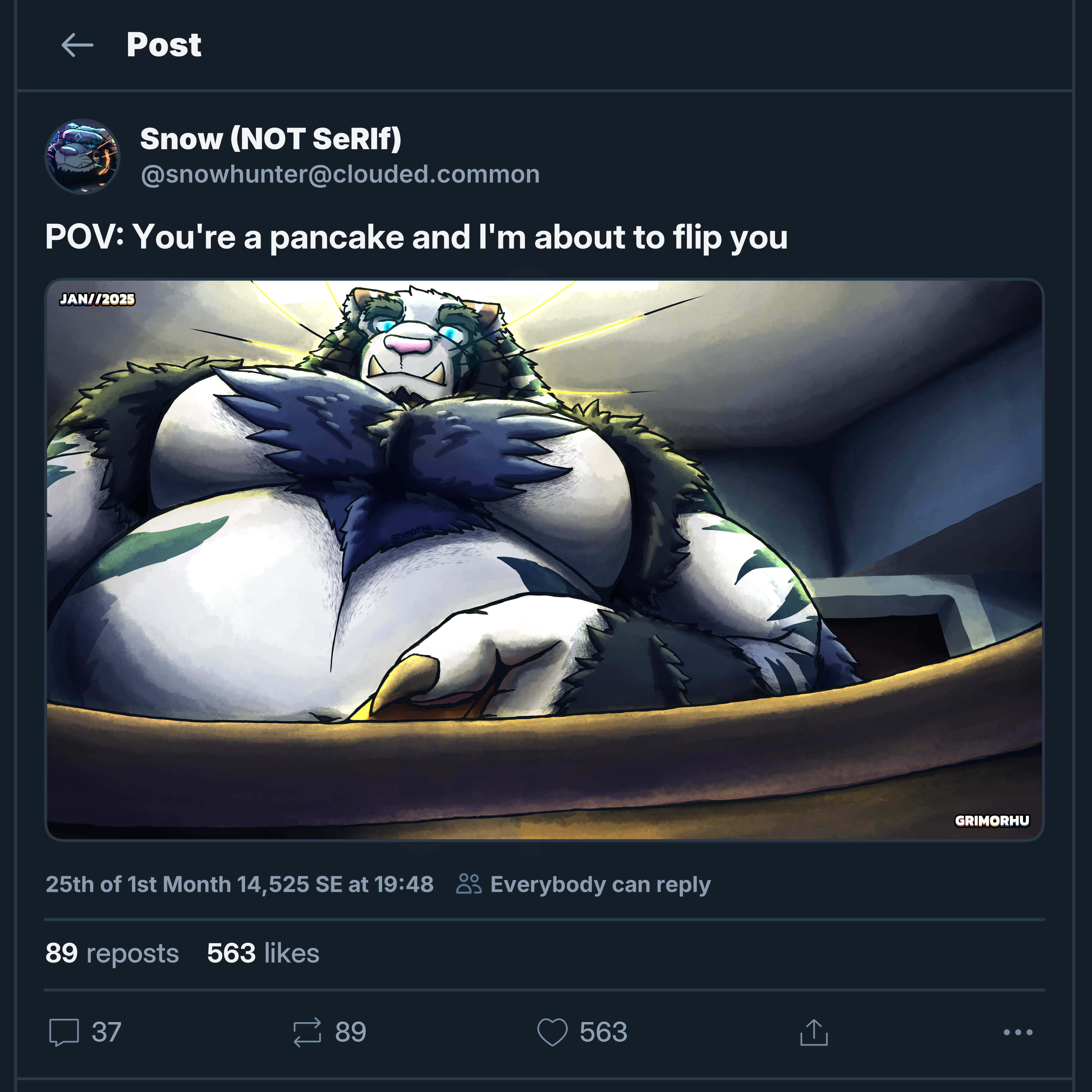
Task: Open the Snow (NOT SeRIf) display name
Action: (271, 139)
